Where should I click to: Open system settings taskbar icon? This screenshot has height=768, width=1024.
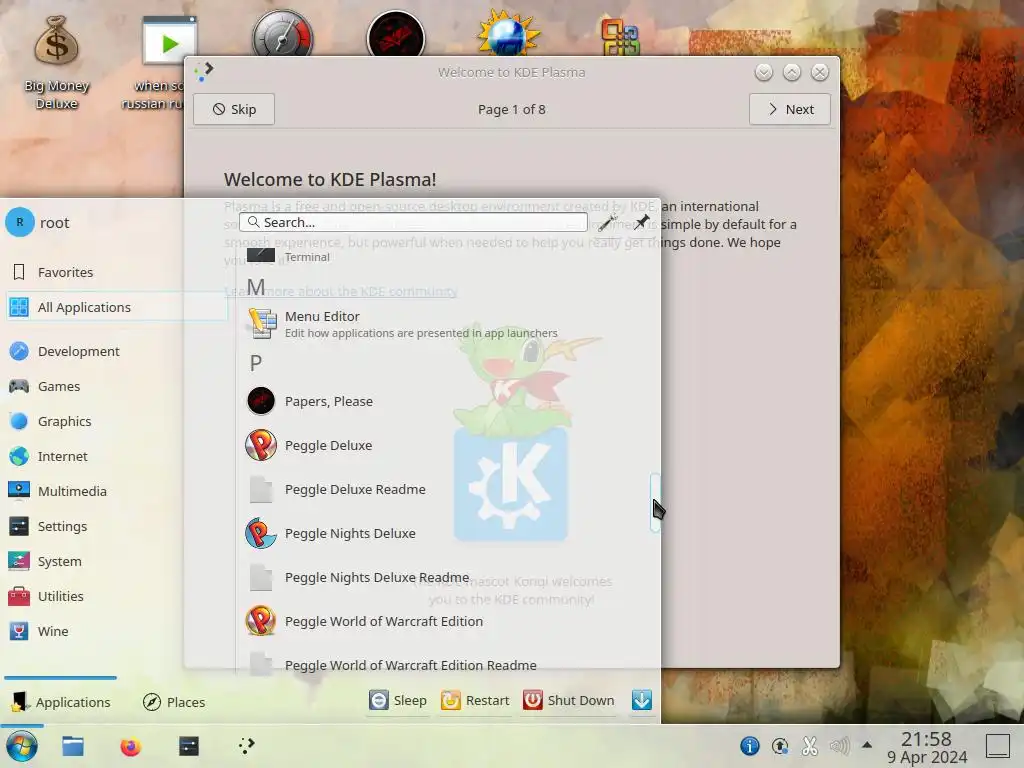189,746
